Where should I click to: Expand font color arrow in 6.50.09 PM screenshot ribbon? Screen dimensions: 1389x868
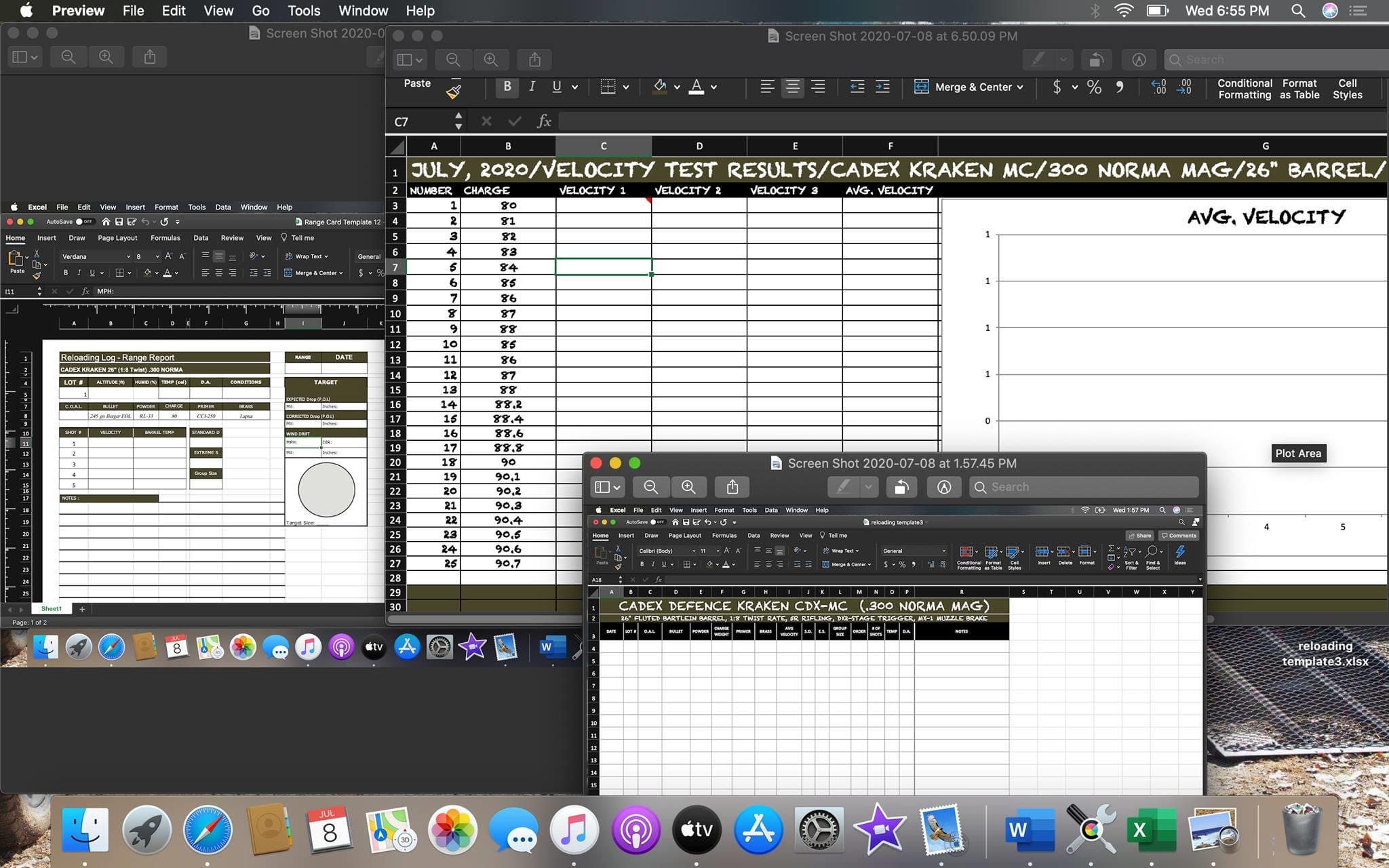point(713,87)
